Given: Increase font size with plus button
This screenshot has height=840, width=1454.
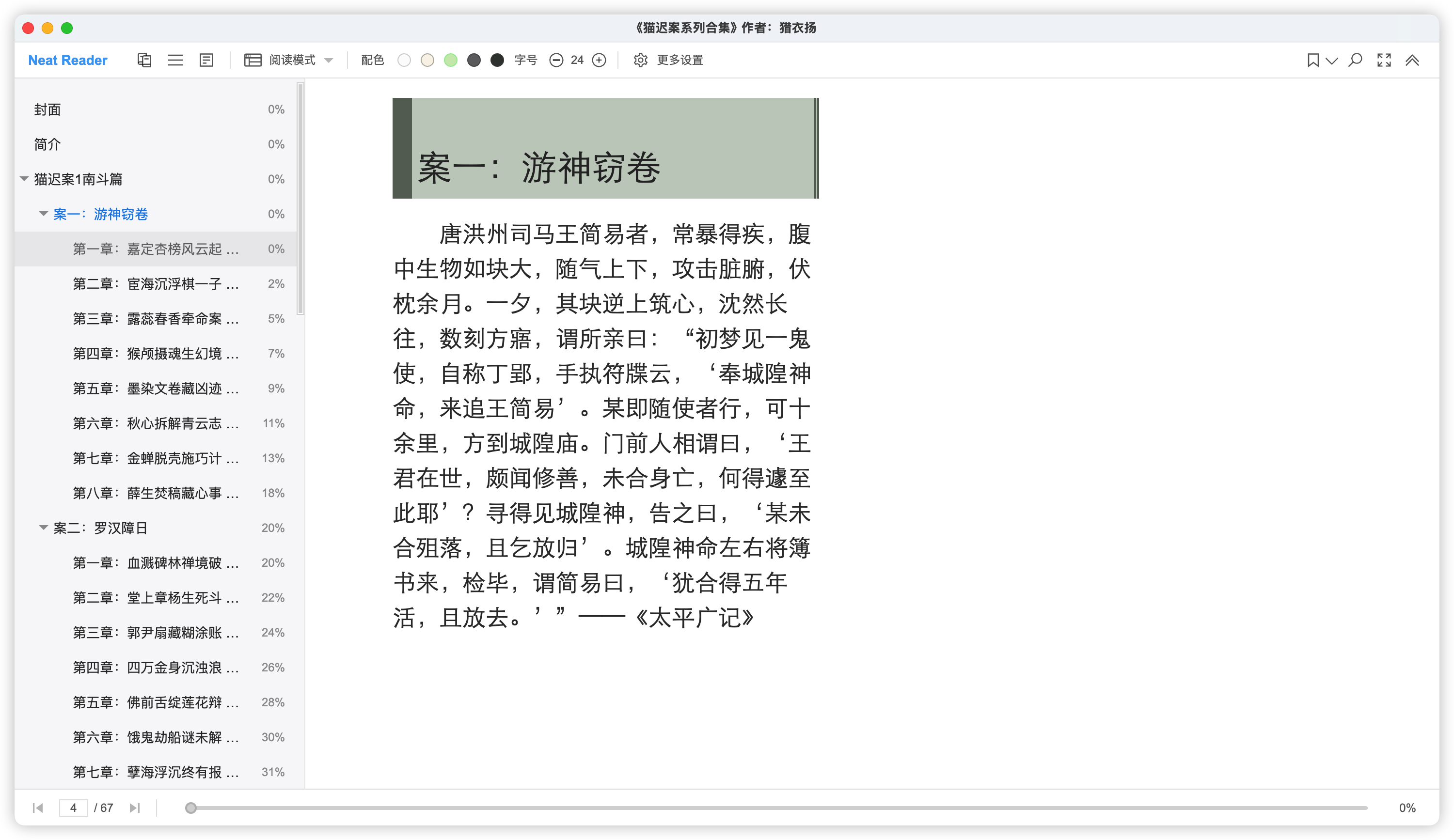Looking at the screenshot, I should [x=599, y=60].
